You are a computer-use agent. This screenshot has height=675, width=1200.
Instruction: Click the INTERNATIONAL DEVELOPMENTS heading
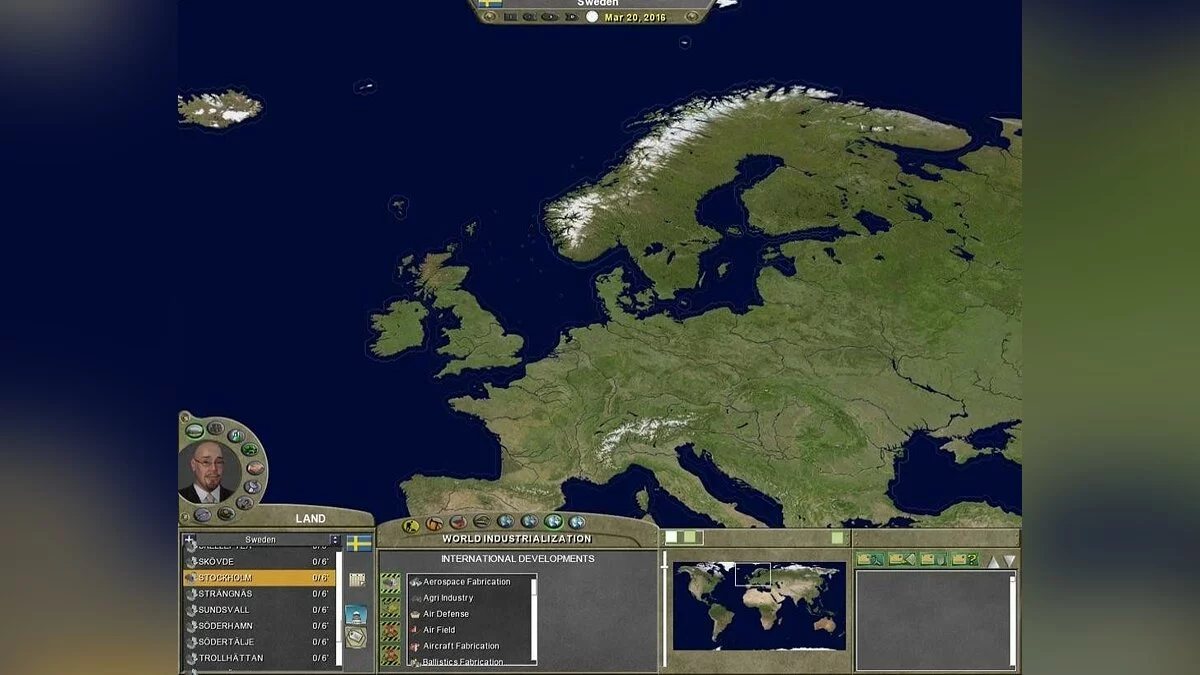coord(518,558)
